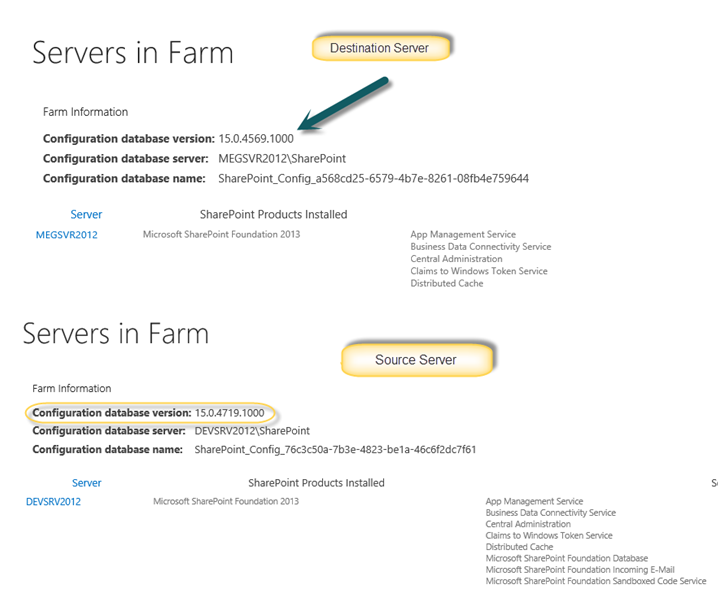Click the Server column header above MEGSVR2012

[x=86, y=214]
